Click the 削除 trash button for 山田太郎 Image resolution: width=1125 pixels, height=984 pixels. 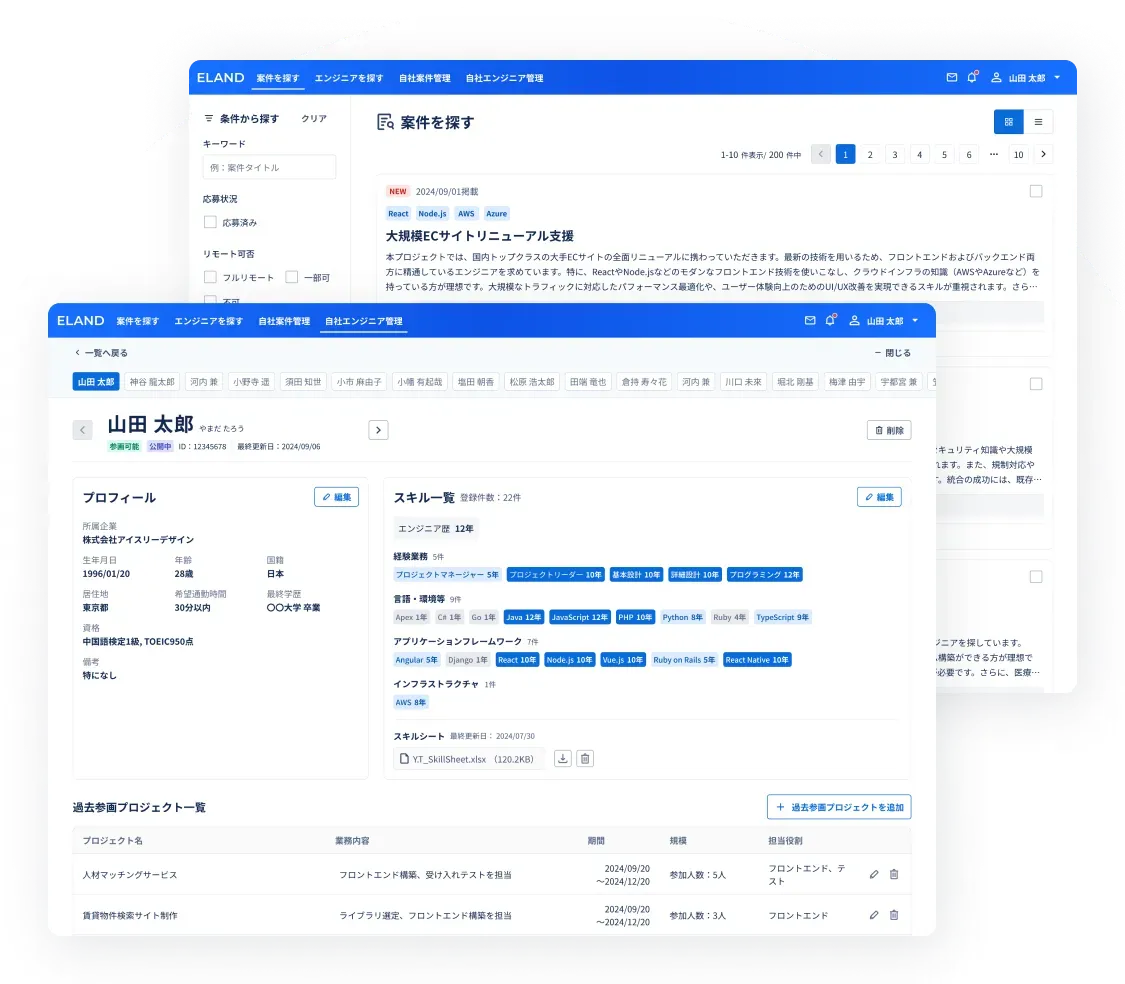pos(887,429)
